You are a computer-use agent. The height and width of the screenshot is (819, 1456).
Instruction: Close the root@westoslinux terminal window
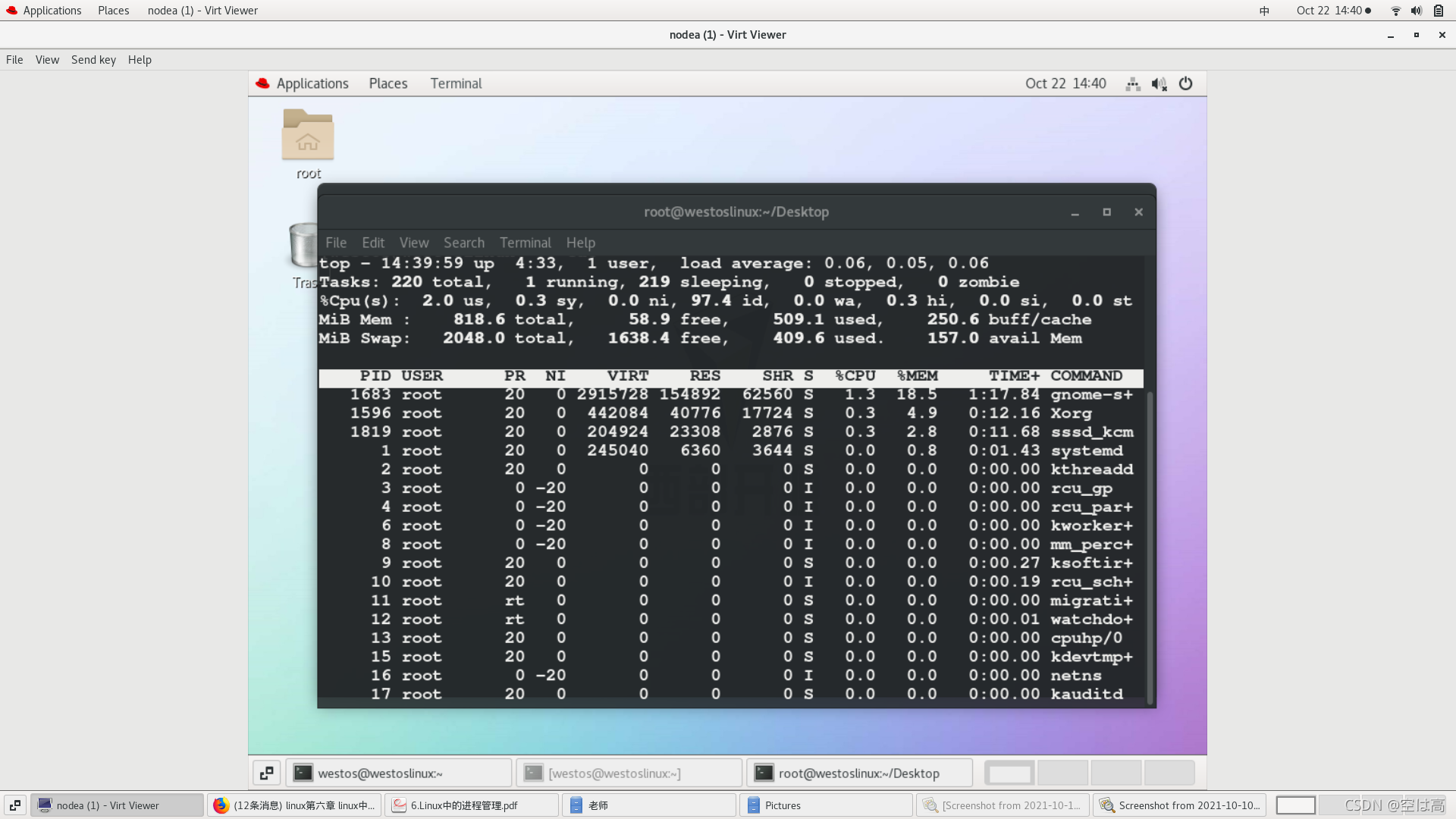[x=1138, y=212]
